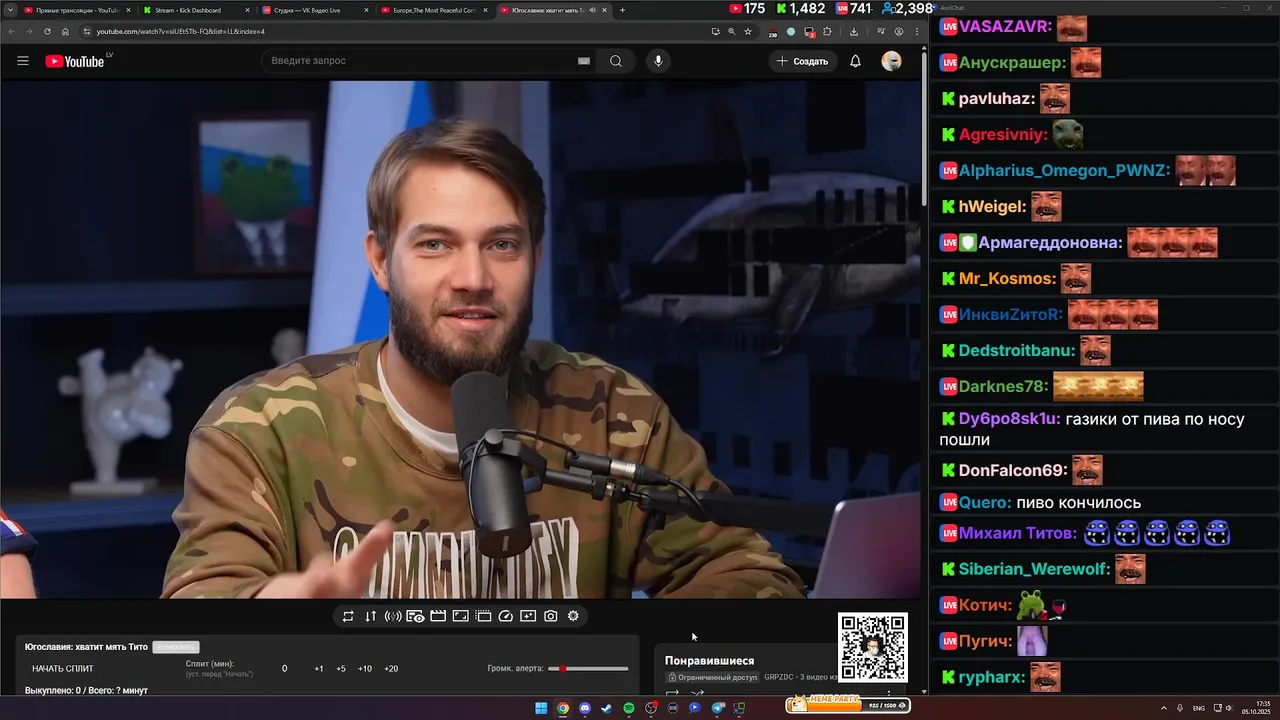1280x720 pixels.
Task: Click the QR code image
Action: click(873, 647)
